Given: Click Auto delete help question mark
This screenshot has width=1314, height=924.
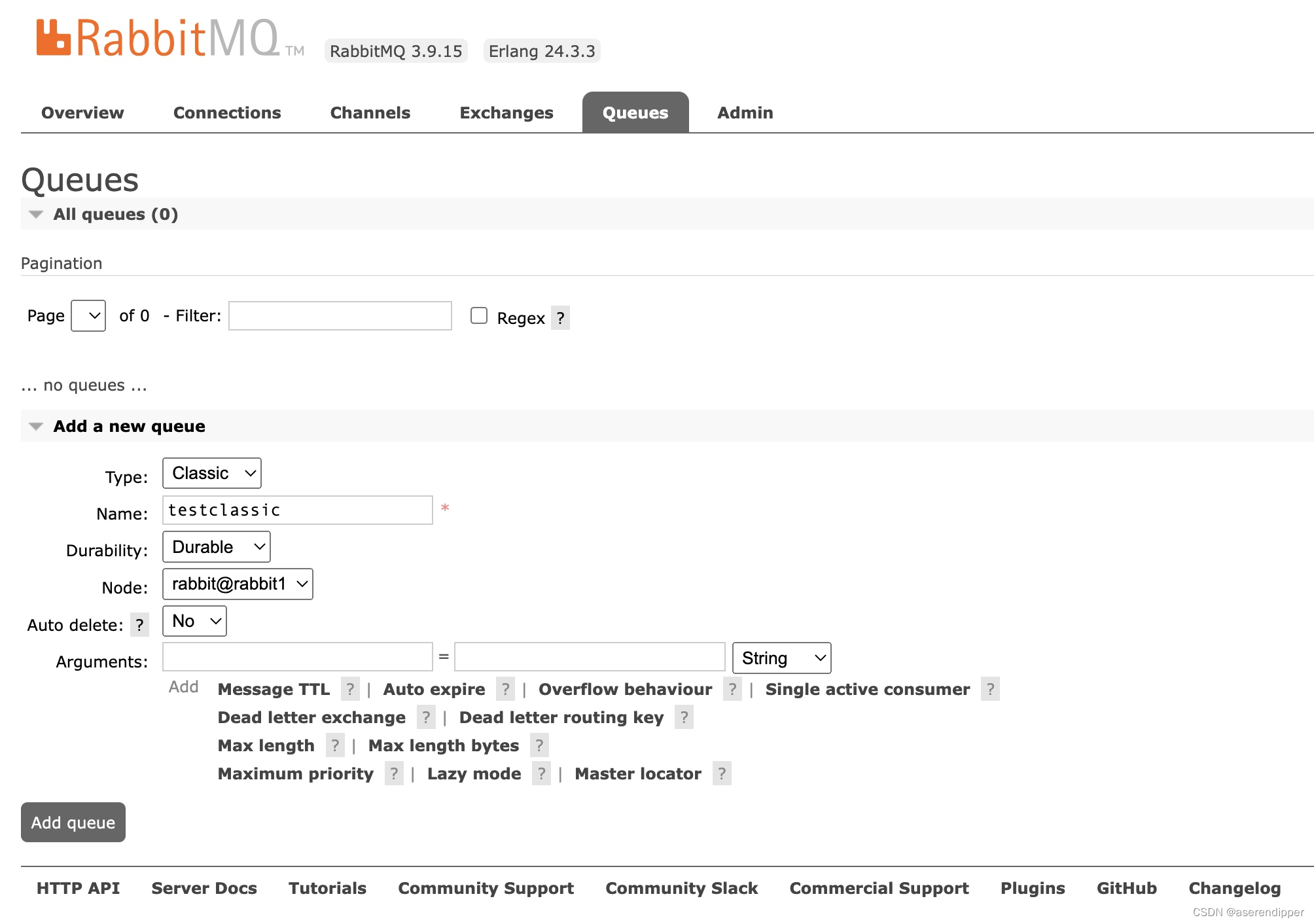Looking at the screenshot, I should point(139,625).
